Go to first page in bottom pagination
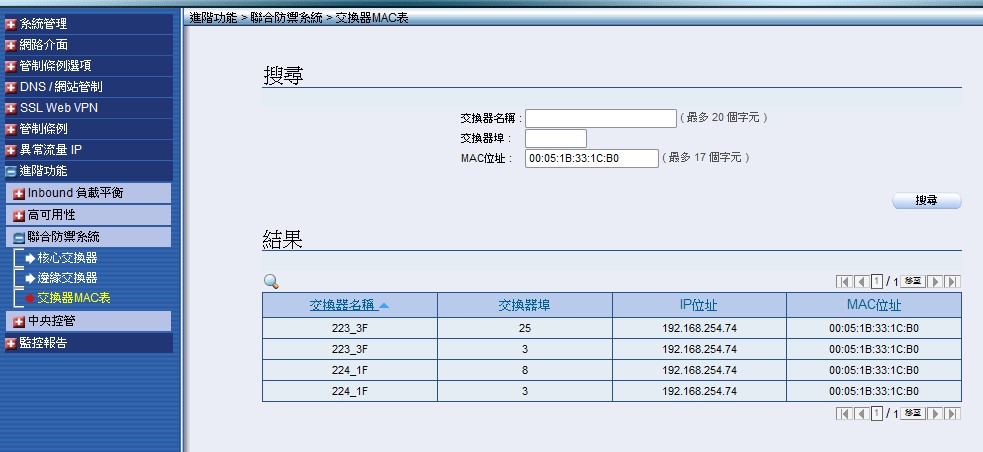983x452 pixels. pyautogui.click(x=843, y=413)
